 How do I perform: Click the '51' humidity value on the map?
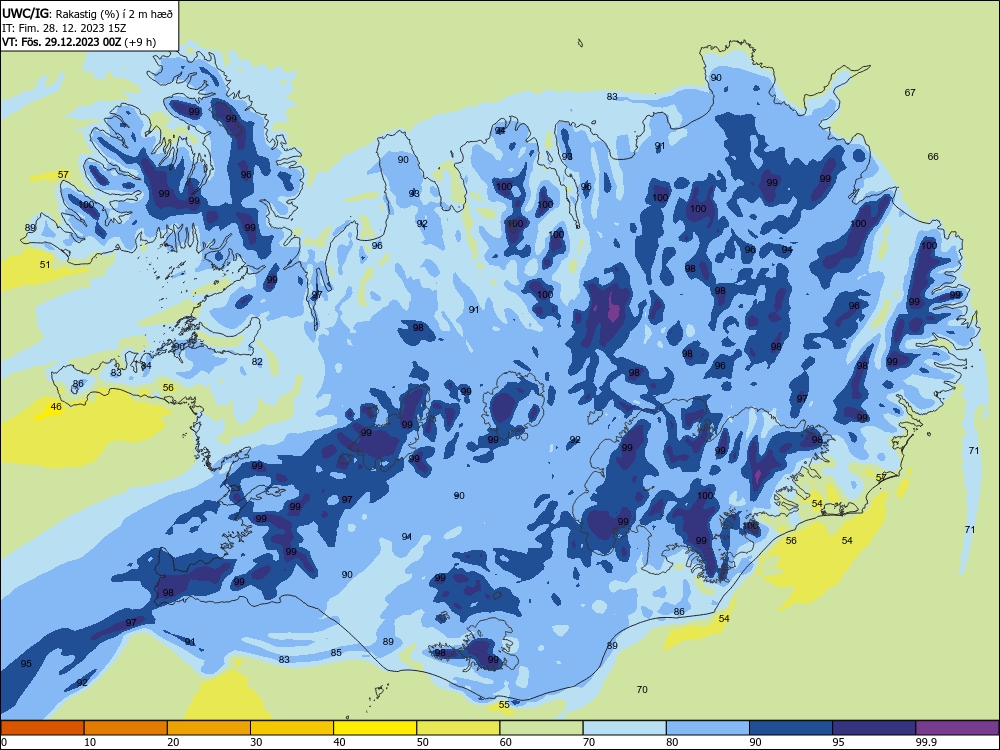[x=45, y=264]
